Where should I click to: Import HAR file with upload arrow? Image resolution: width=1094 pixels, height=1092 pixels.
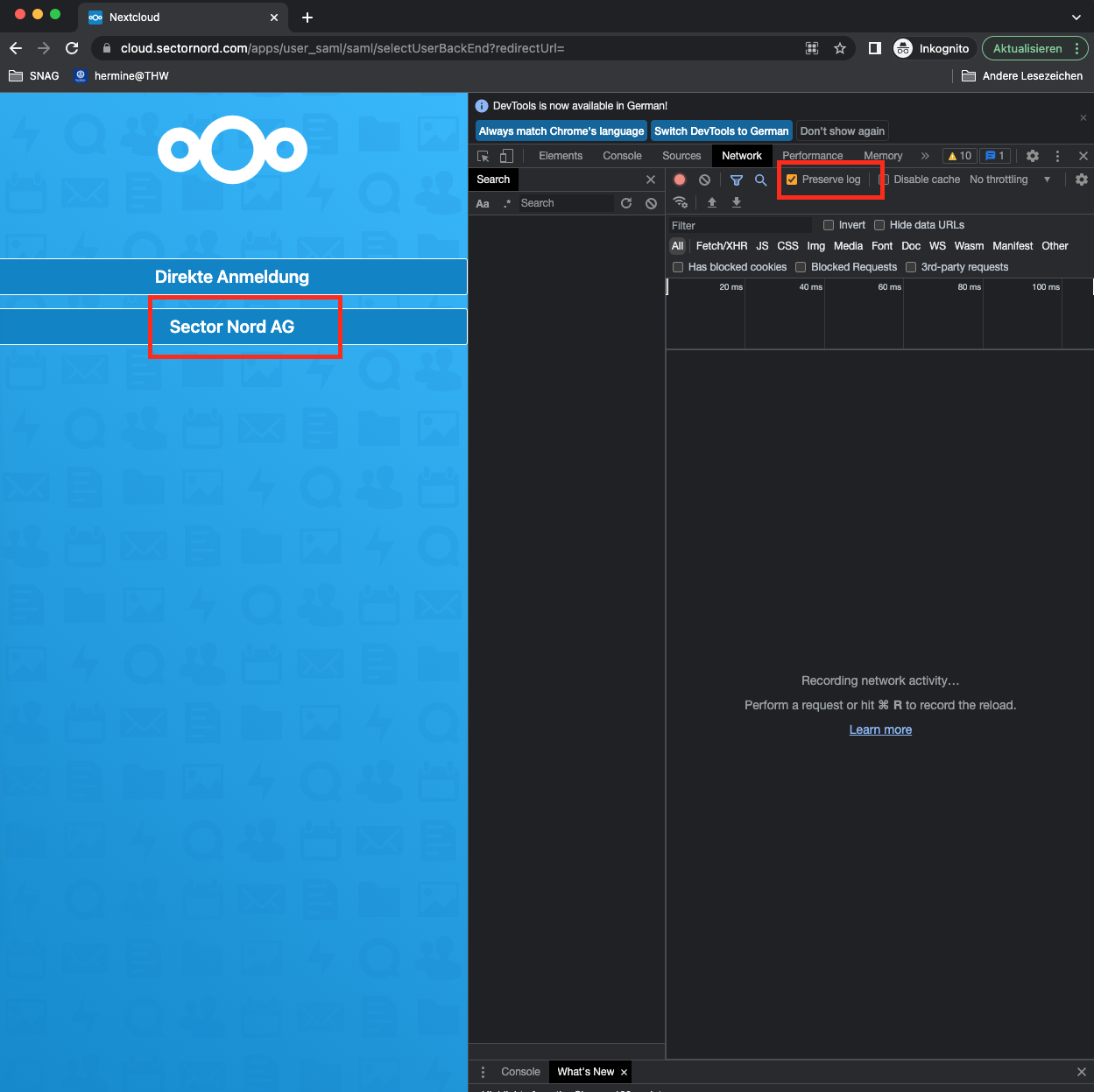coord(712,202)
